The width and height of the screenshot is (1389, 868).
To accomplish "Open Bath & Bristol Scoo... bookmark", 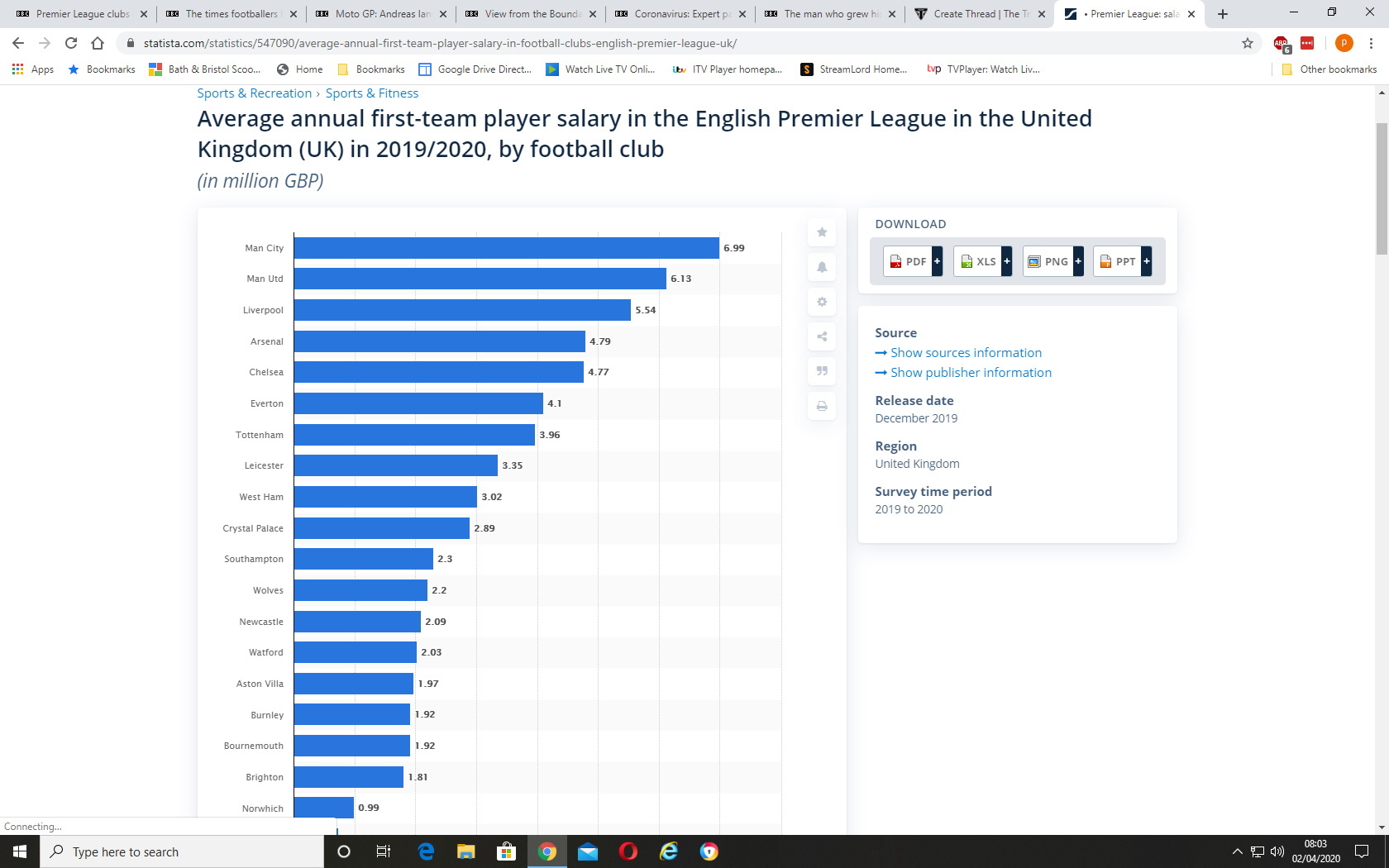I will 204,69.
